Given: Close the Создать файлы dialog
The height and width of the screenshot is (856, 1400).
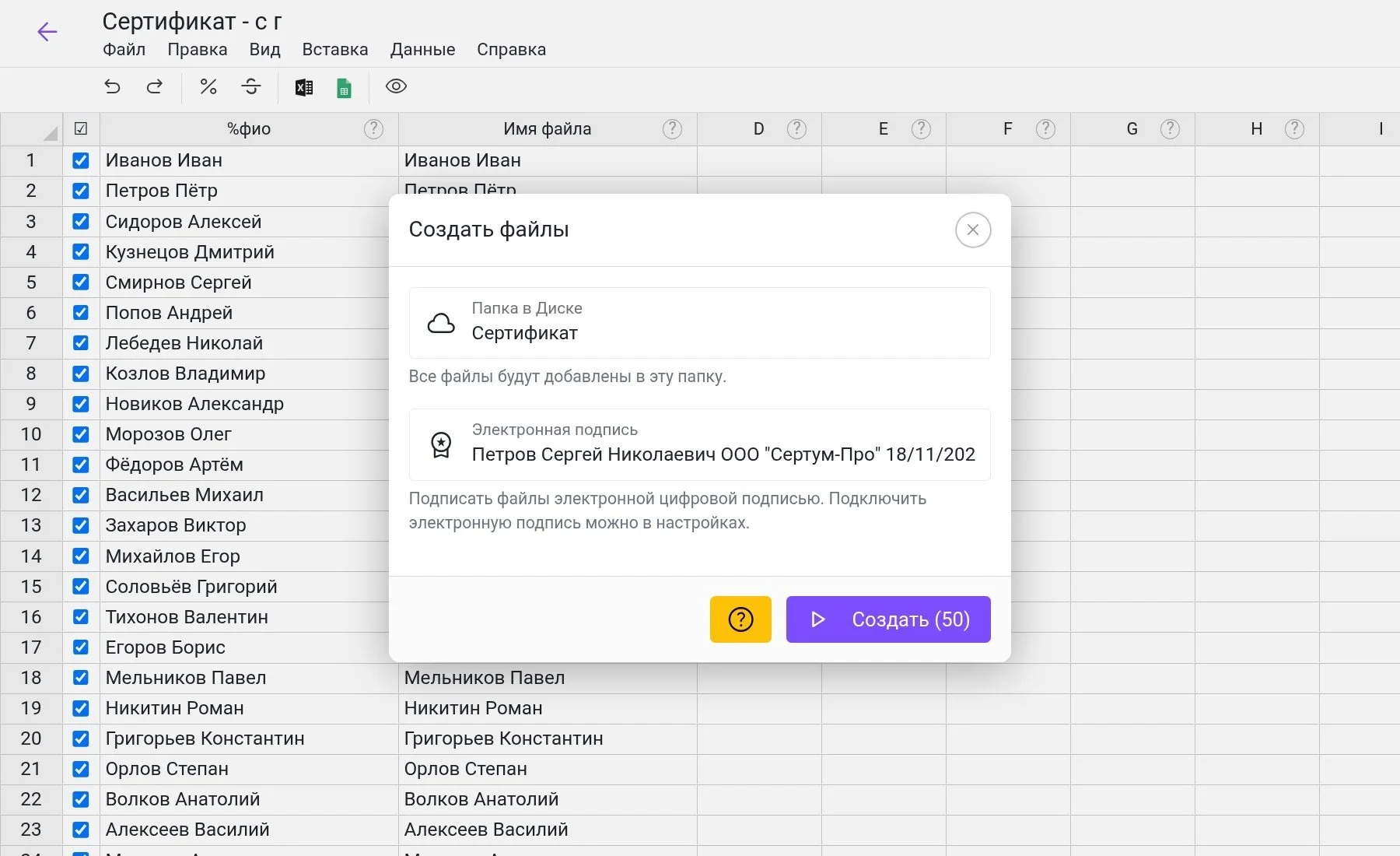Looking at the screenshot, I should pos(973,230).
